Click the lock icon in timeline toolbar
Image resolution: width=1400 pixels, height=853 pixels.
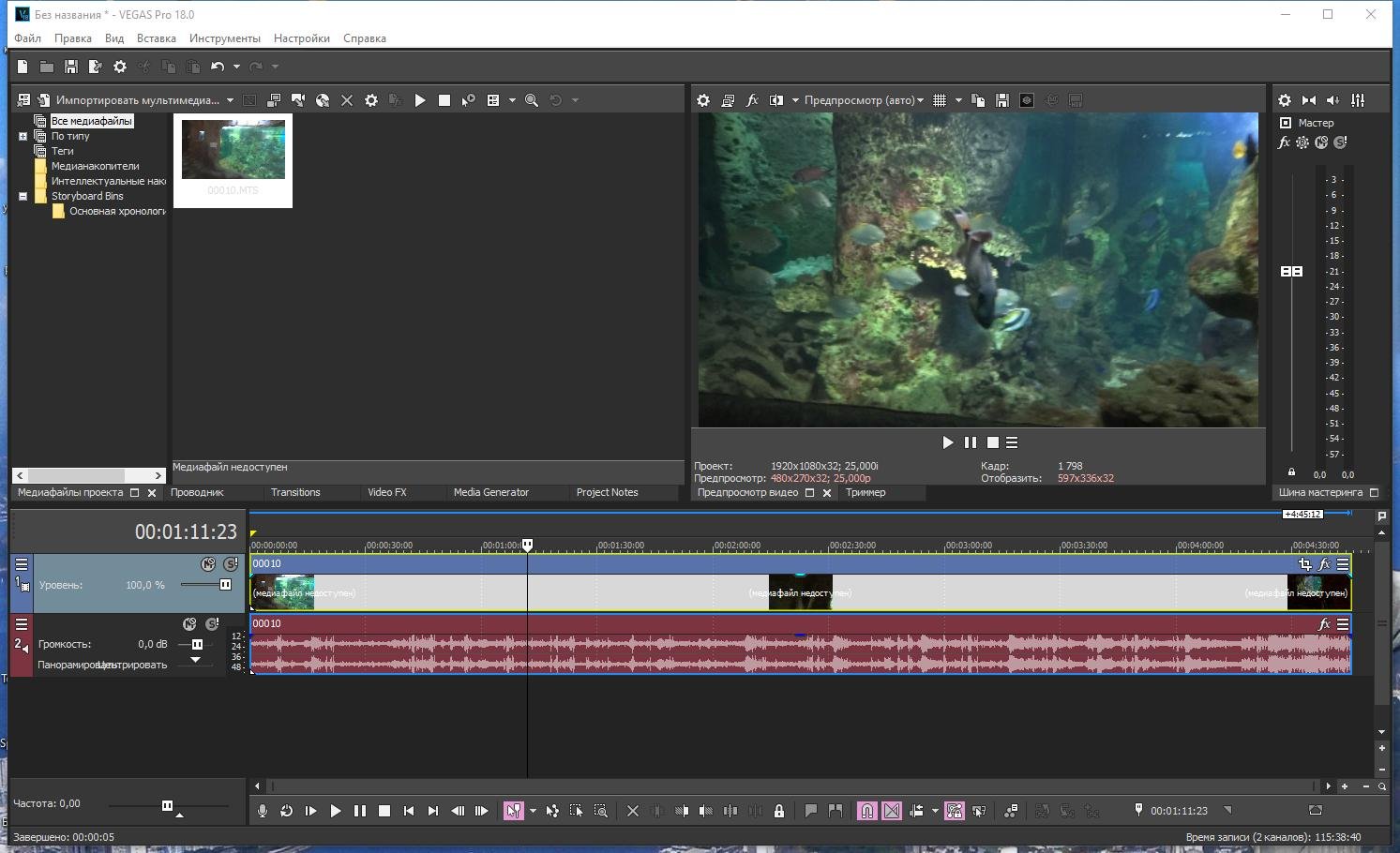[778, 811]
